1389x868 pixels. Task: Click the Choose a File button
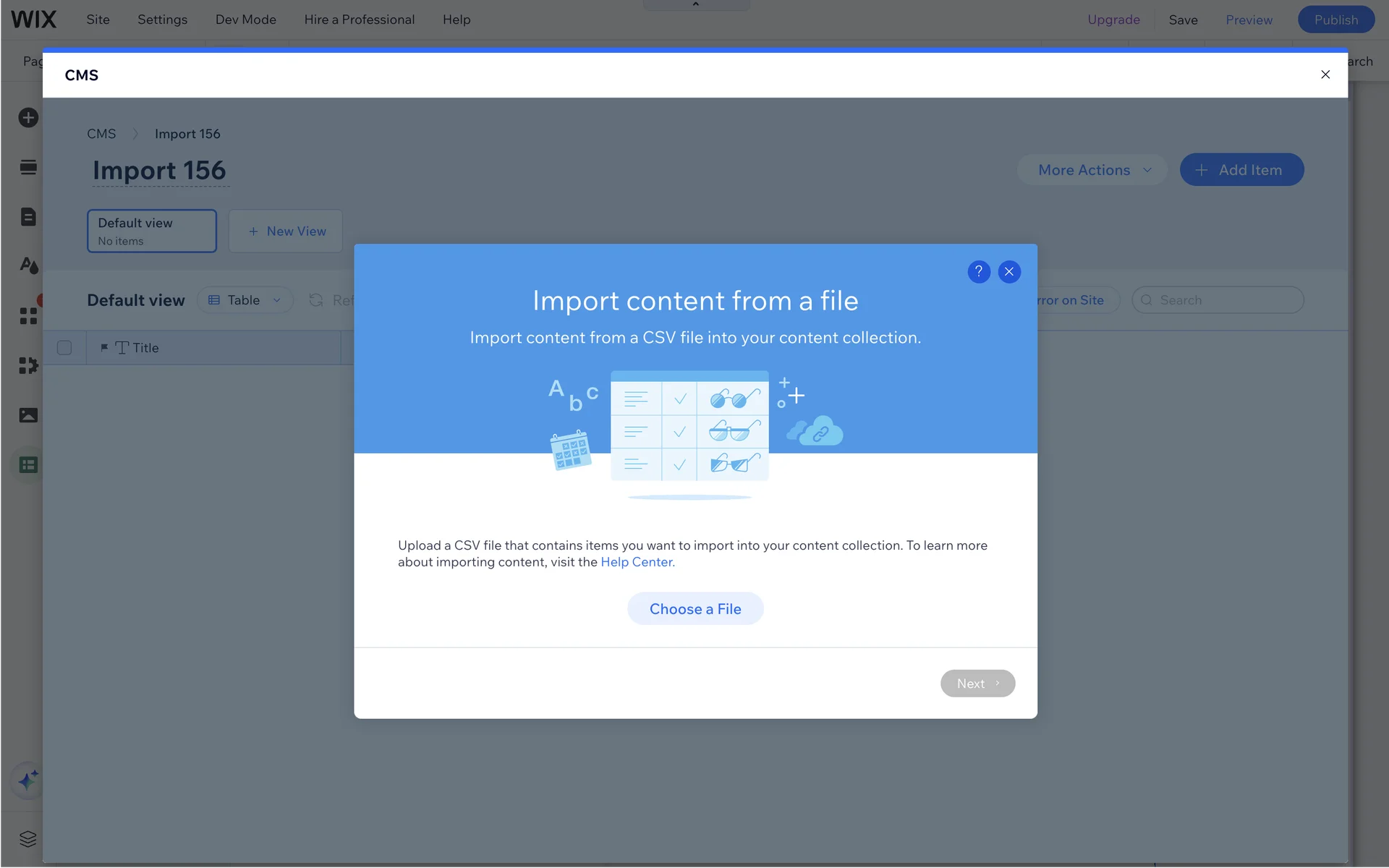point(694,609)
